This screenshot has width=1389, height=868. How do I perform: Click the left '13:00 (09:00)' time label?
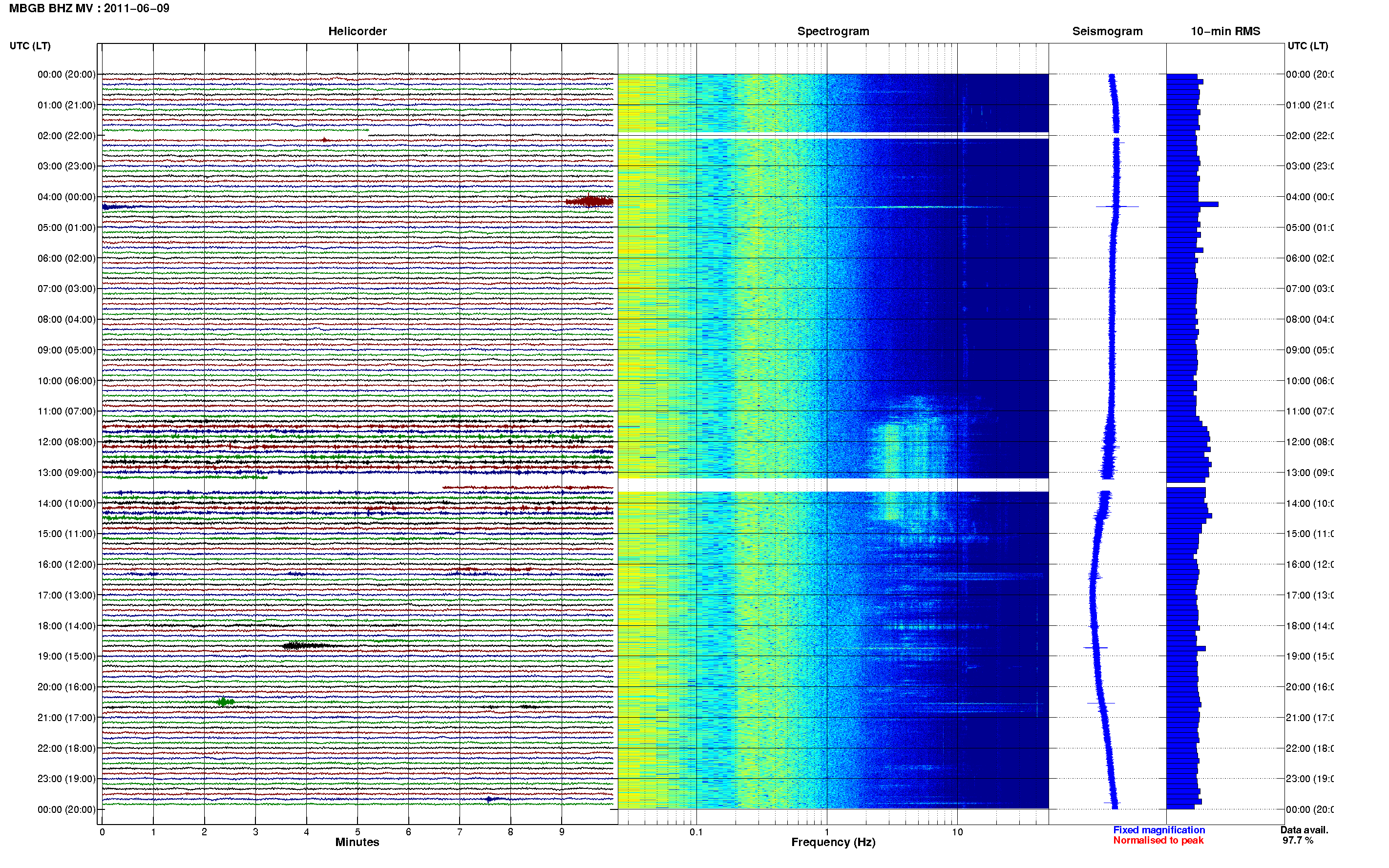(66, 473)
